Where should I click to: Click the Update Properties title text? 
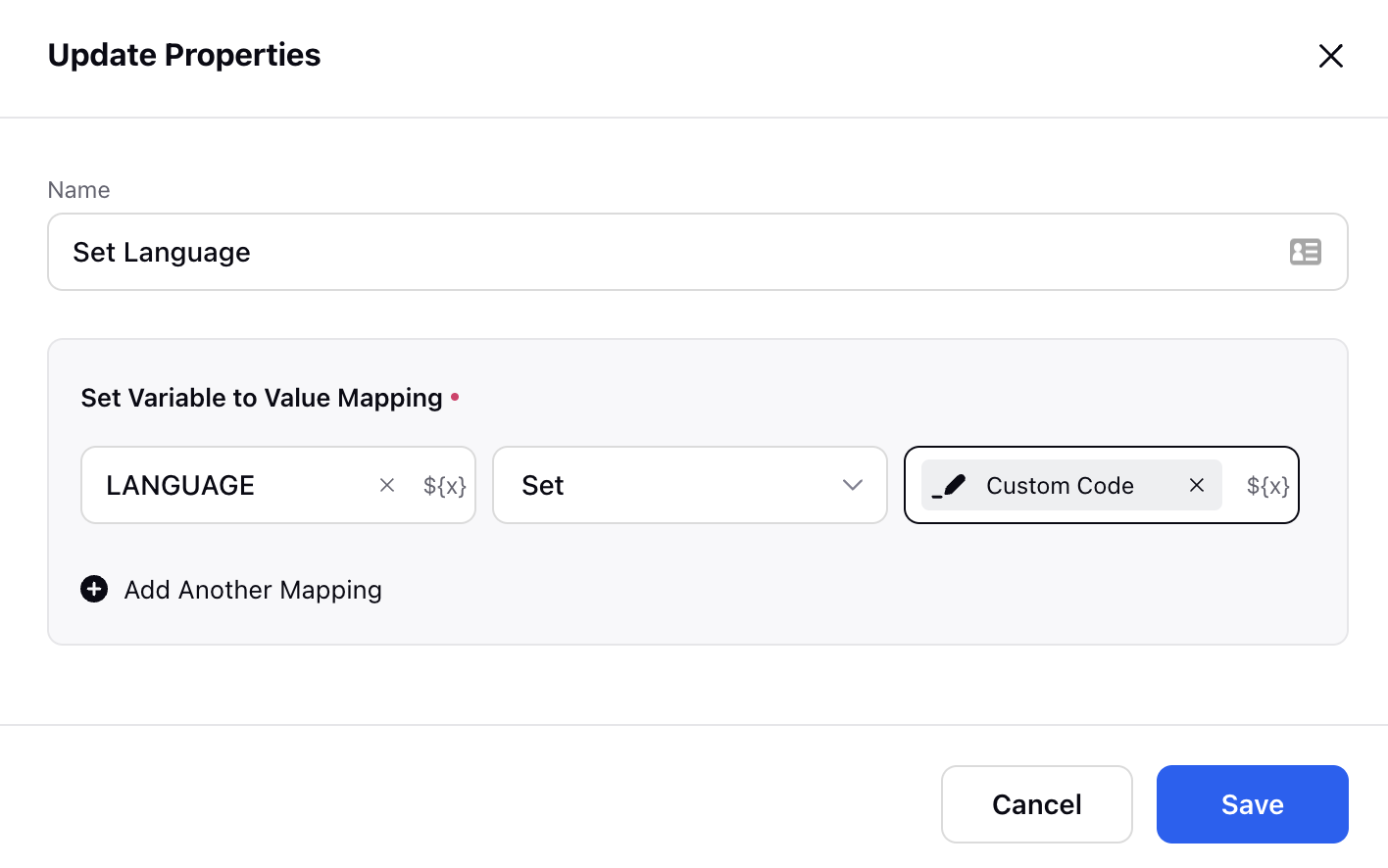click(x=184, y=55)
